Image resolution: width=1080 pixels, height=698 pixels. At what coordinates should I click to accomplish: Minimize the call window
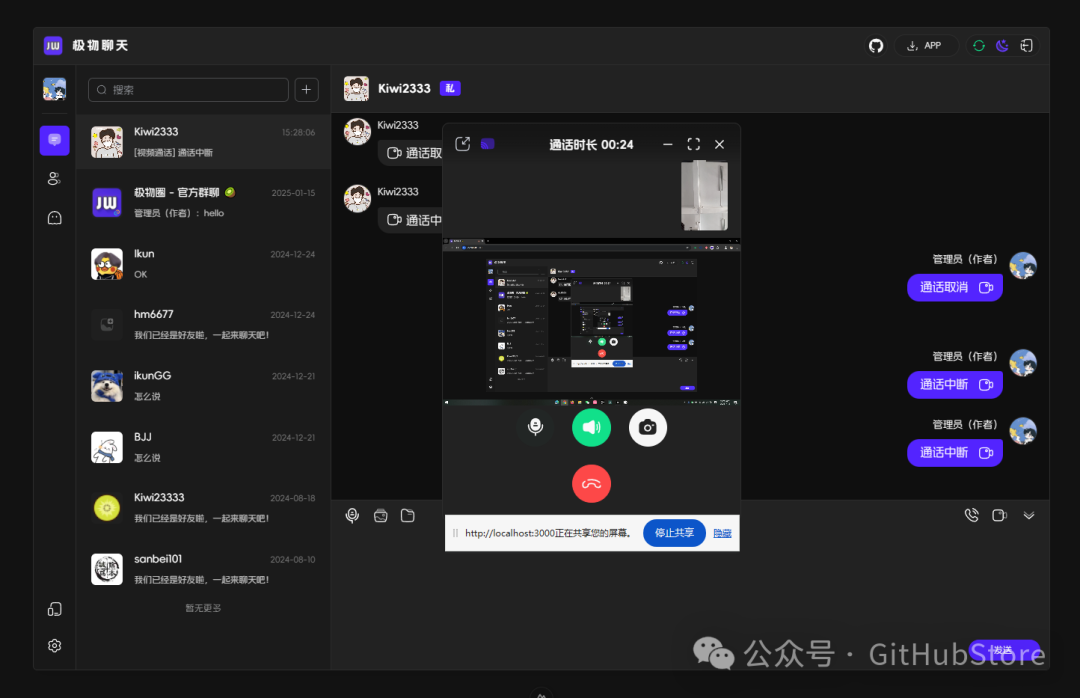click(667, 144)
